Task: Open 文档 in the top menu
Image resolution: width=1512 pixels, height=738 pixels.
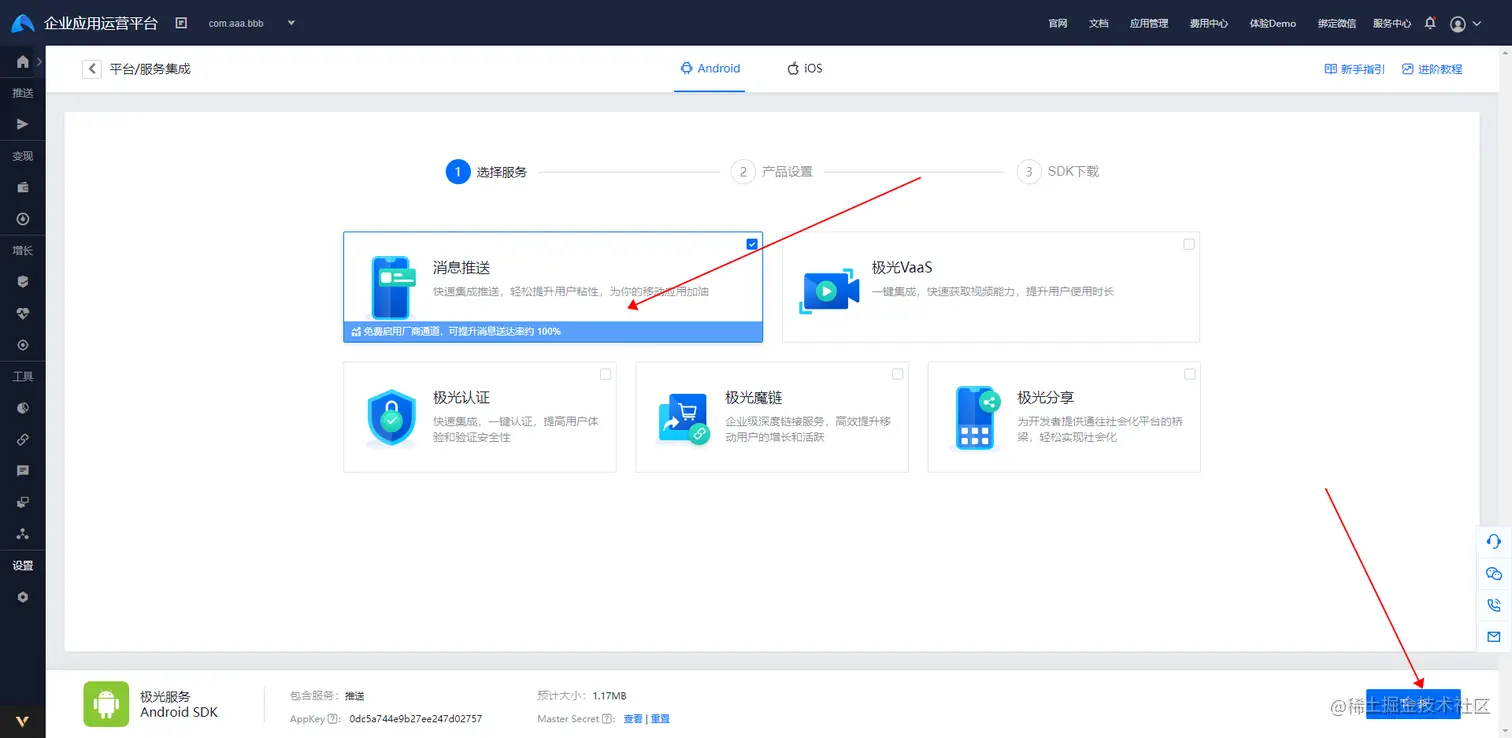Action: (1099, 24)
